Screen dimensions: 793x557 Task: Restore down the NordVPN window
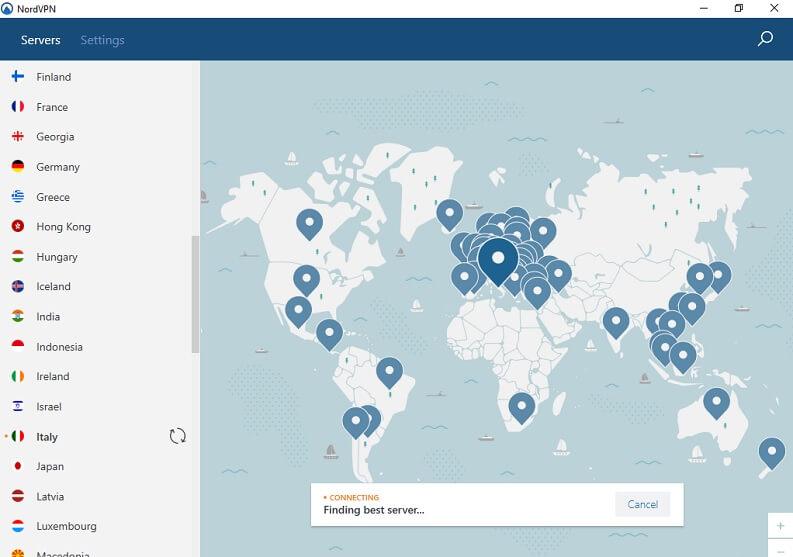pyautogui.click(x=738, y=8)
